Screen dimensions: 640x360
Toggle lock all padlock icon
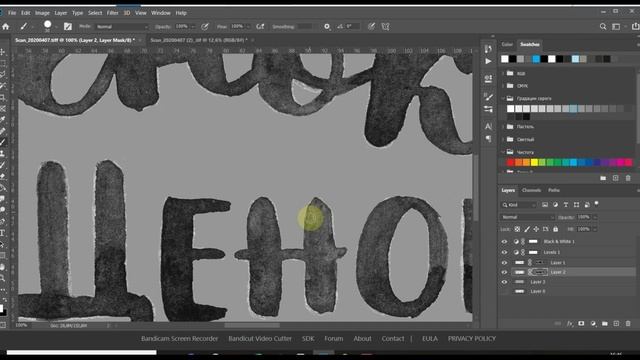pyautogui.click(x=556, y=229)
